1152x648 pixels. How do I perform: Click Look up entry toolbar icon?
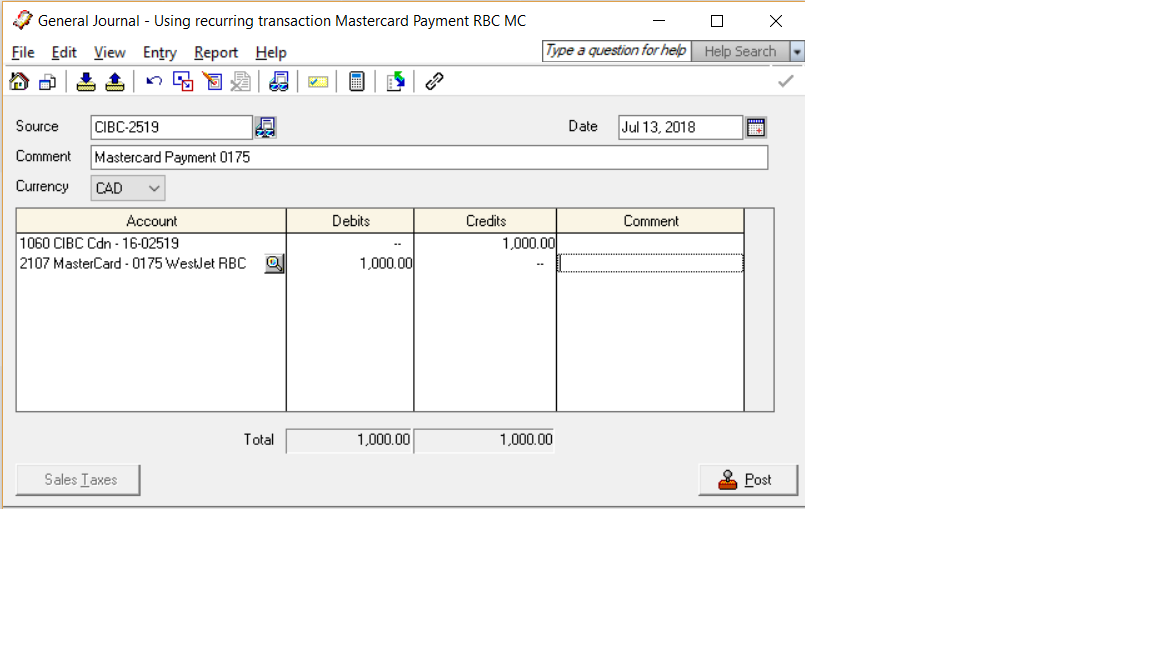coord(279,82)
